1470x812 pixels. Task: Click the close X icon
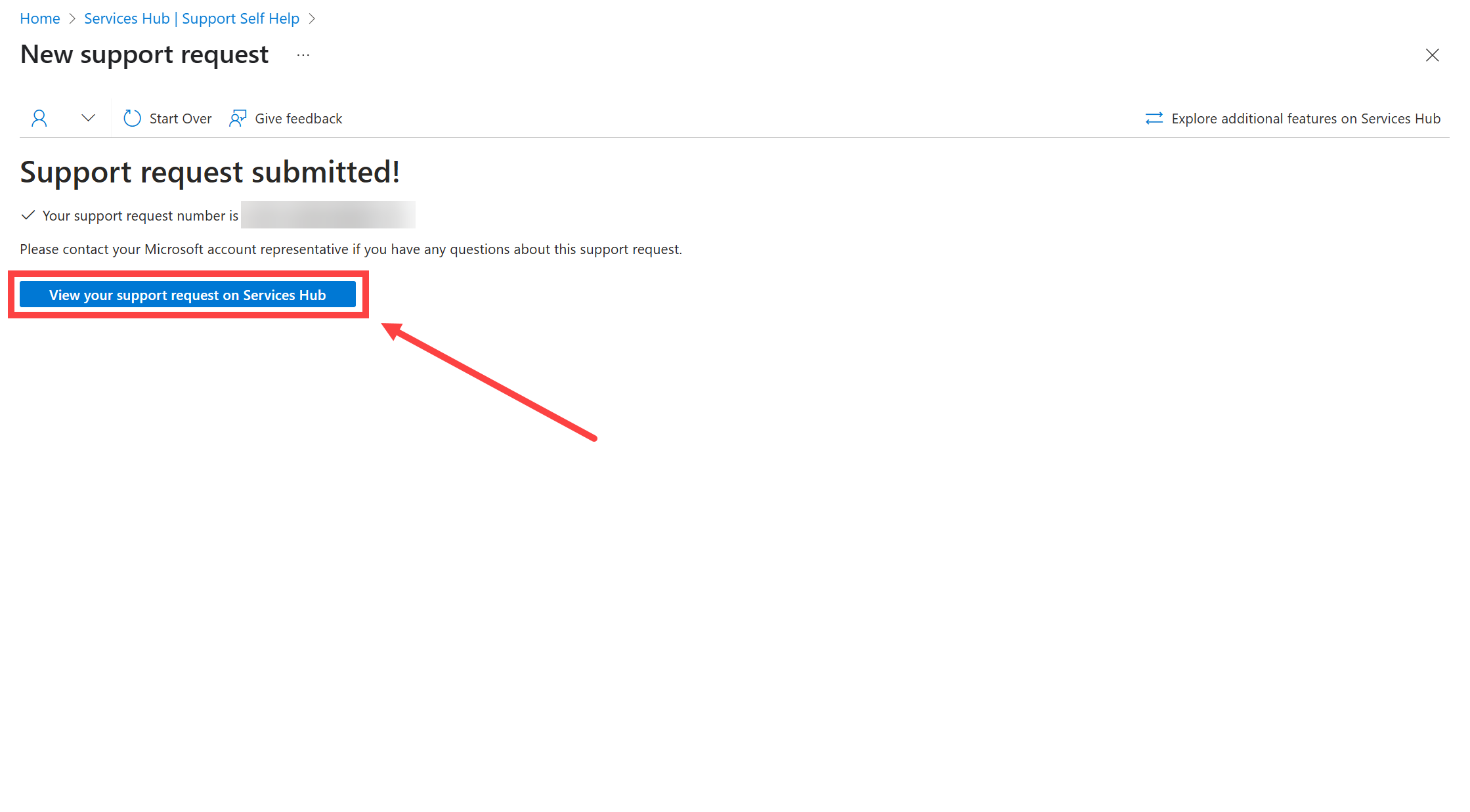click(1433, 55)
